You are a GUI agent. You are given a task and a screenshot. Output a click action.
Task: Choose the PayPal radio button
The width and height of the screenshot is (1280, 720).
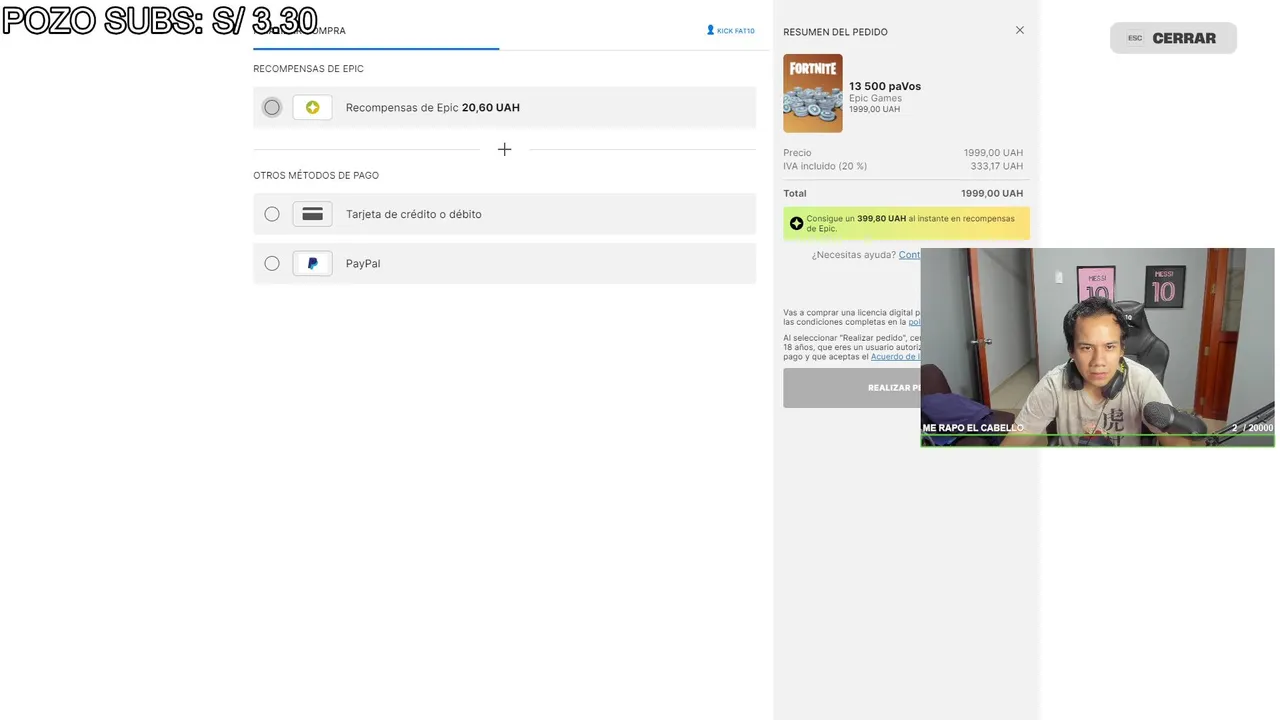(x=272, y=263)
